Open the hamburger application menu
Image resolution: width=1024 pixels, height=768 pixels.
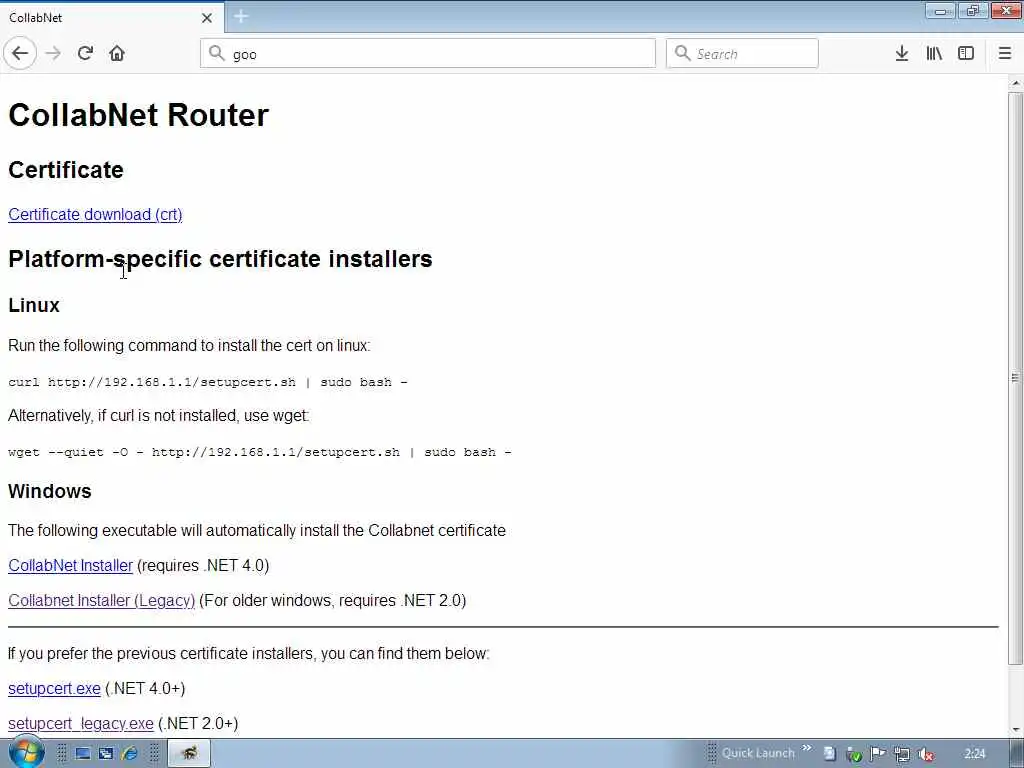(1005, 54)
